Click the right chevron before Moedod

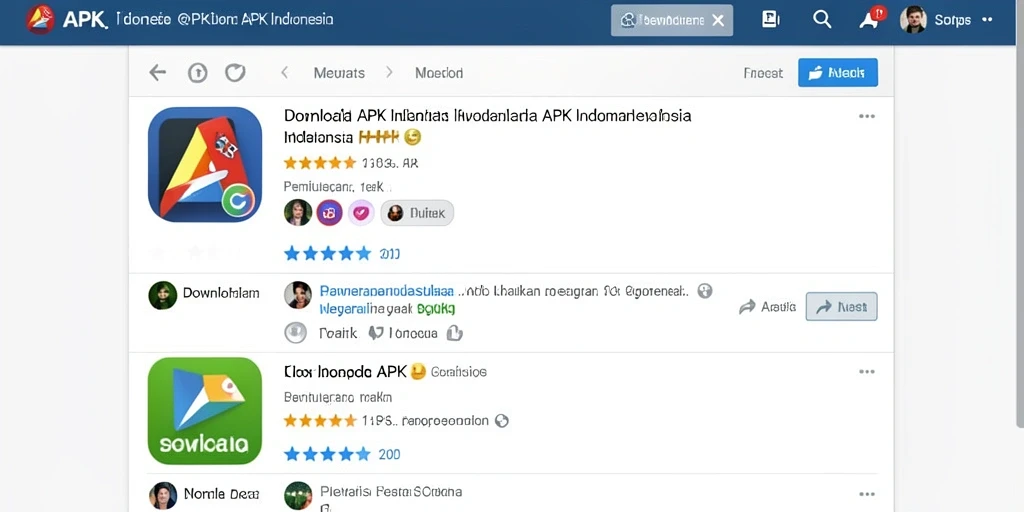coord(389,72)
